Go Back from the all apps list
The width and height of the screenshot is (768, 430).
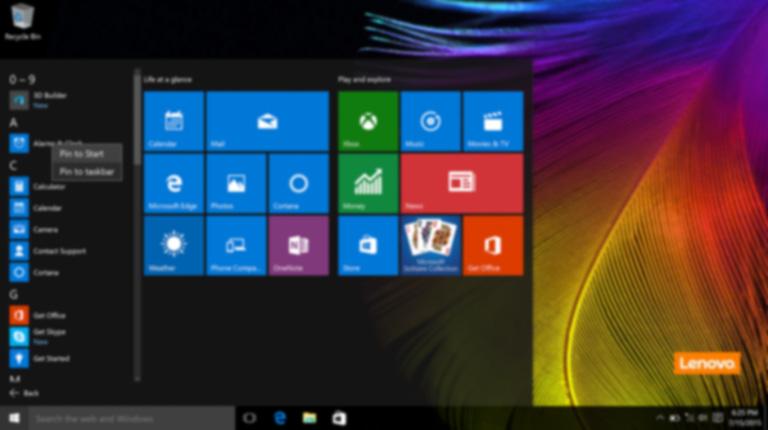pos(24,393)
